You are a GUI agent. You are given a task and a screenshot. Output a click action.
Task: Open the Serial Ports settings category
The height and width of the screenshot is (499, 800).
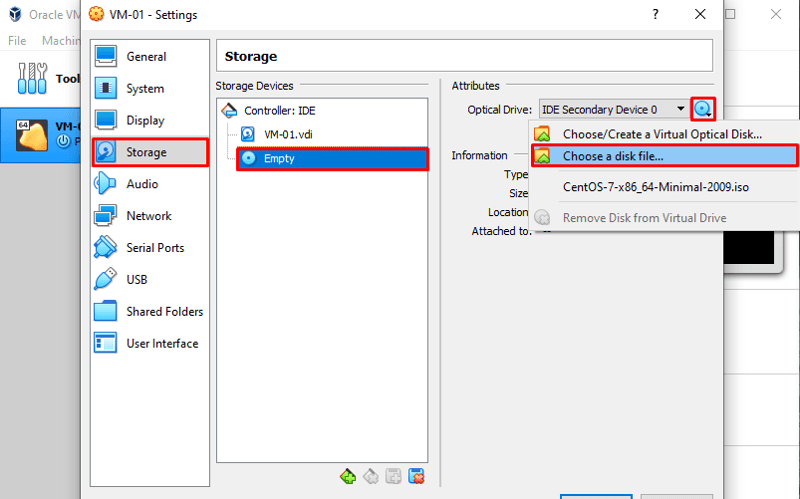[149, 247]
